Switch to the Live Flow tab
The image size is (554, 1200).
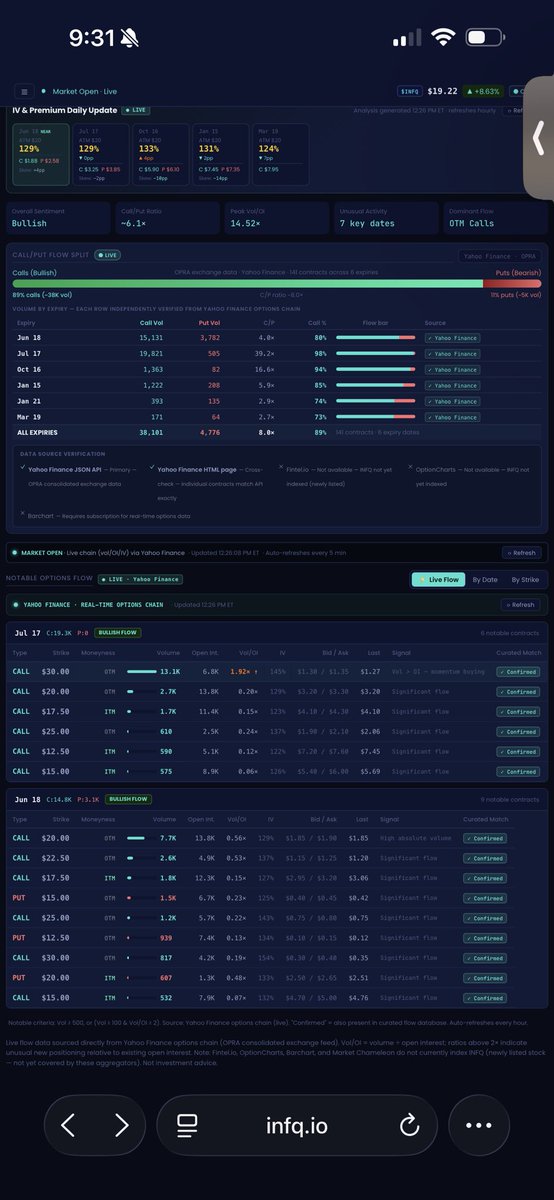438,579
